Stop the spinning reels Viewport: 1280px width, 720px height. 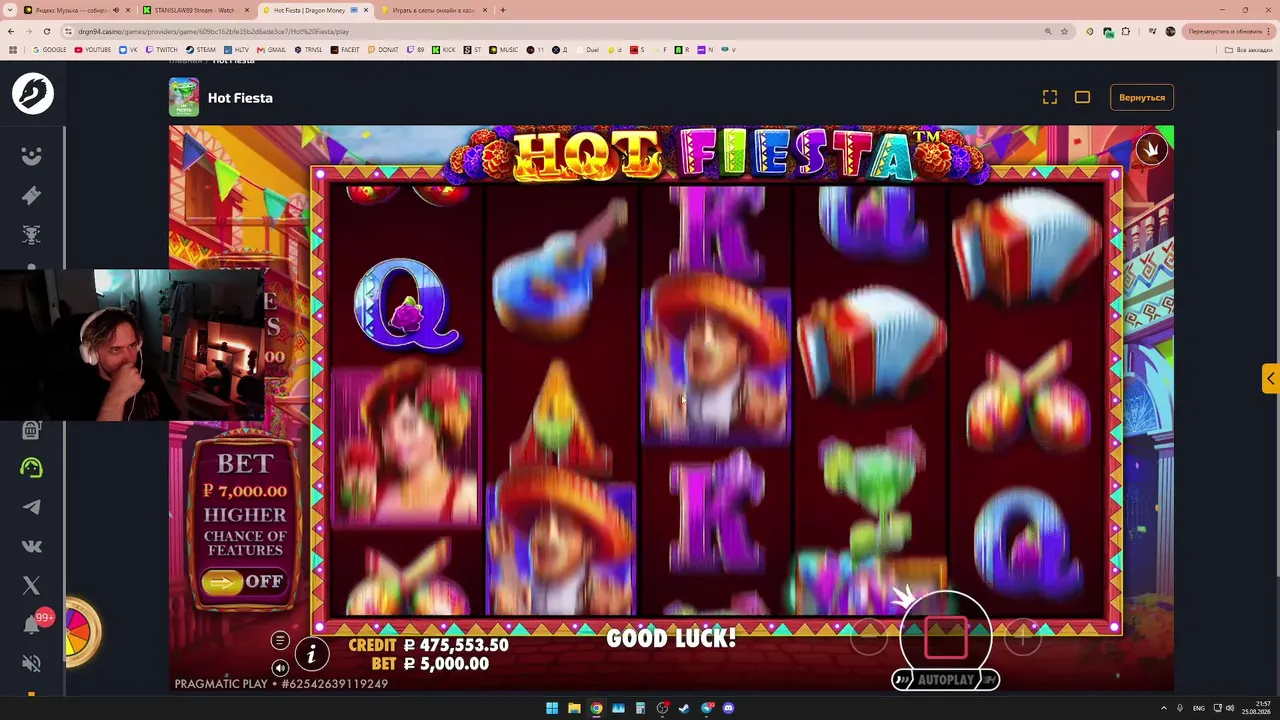click(x=945, y=637)
